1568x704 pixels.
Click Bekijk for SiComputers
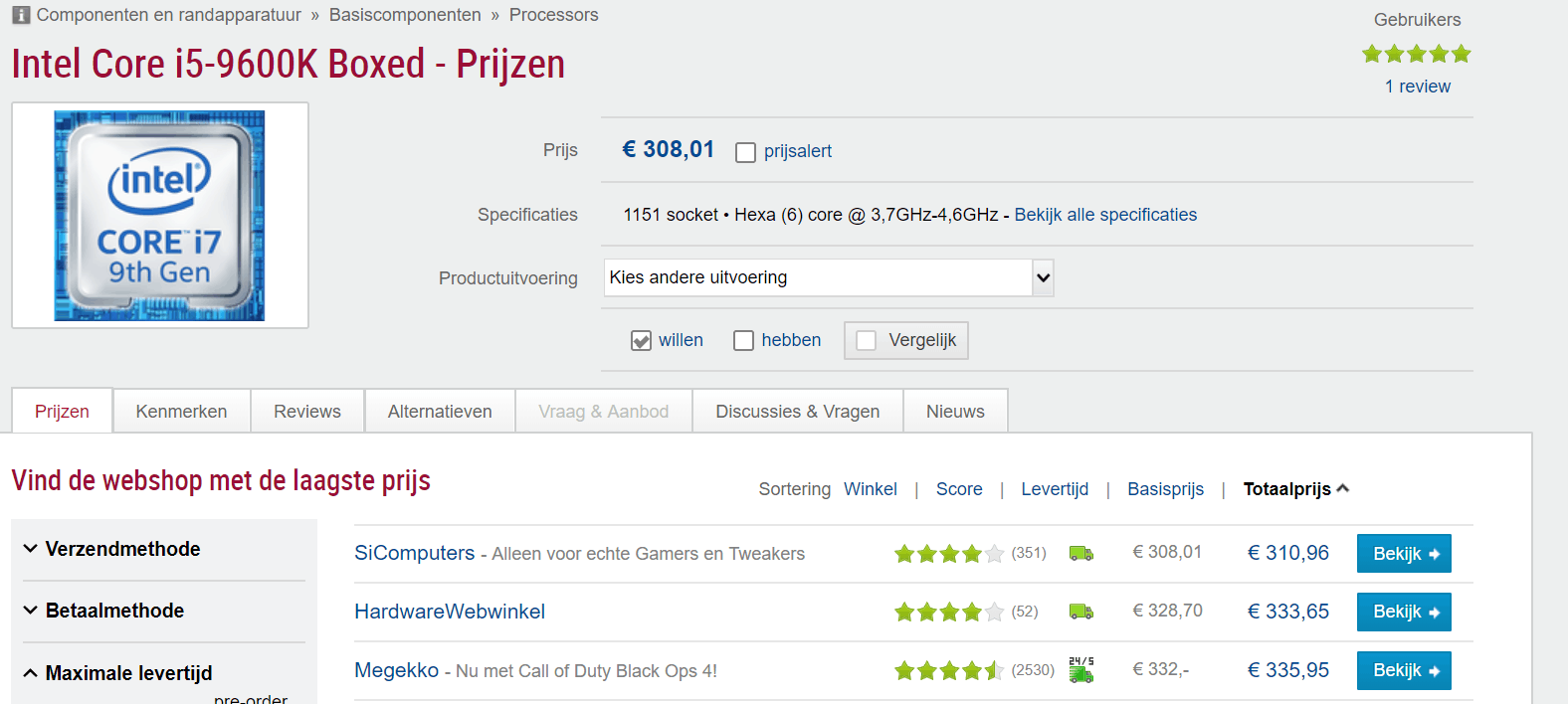(1404, 554)
